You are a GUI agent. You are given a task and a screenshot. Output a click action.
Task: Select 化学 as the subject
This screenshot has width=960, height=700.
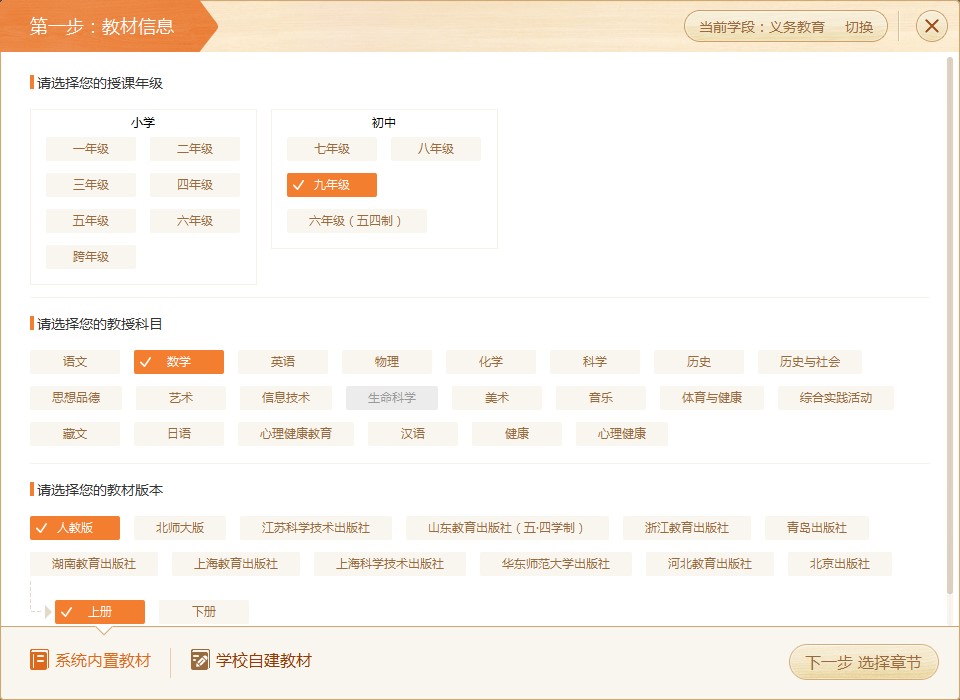(x=490, y=362)
